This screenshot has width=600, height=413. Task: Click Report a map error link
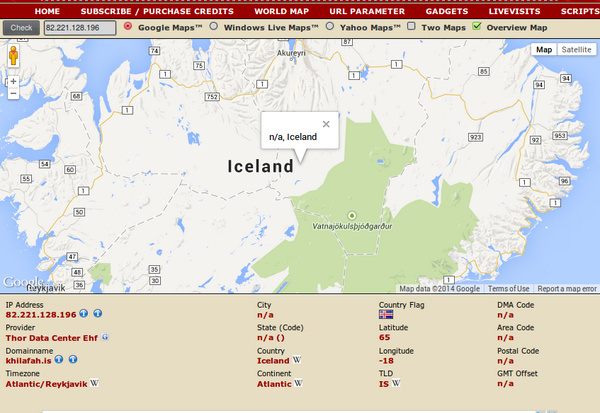567,289
